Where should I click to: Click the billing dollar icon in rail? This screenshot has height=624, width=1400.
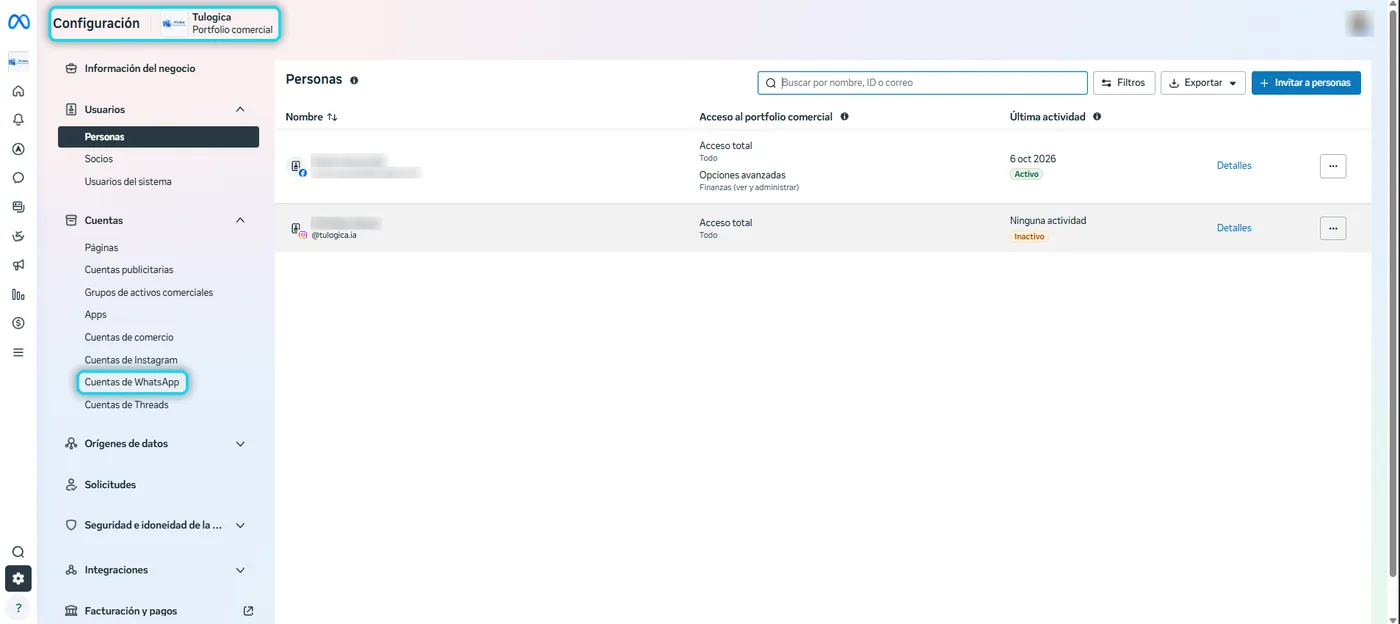(18, 323)
